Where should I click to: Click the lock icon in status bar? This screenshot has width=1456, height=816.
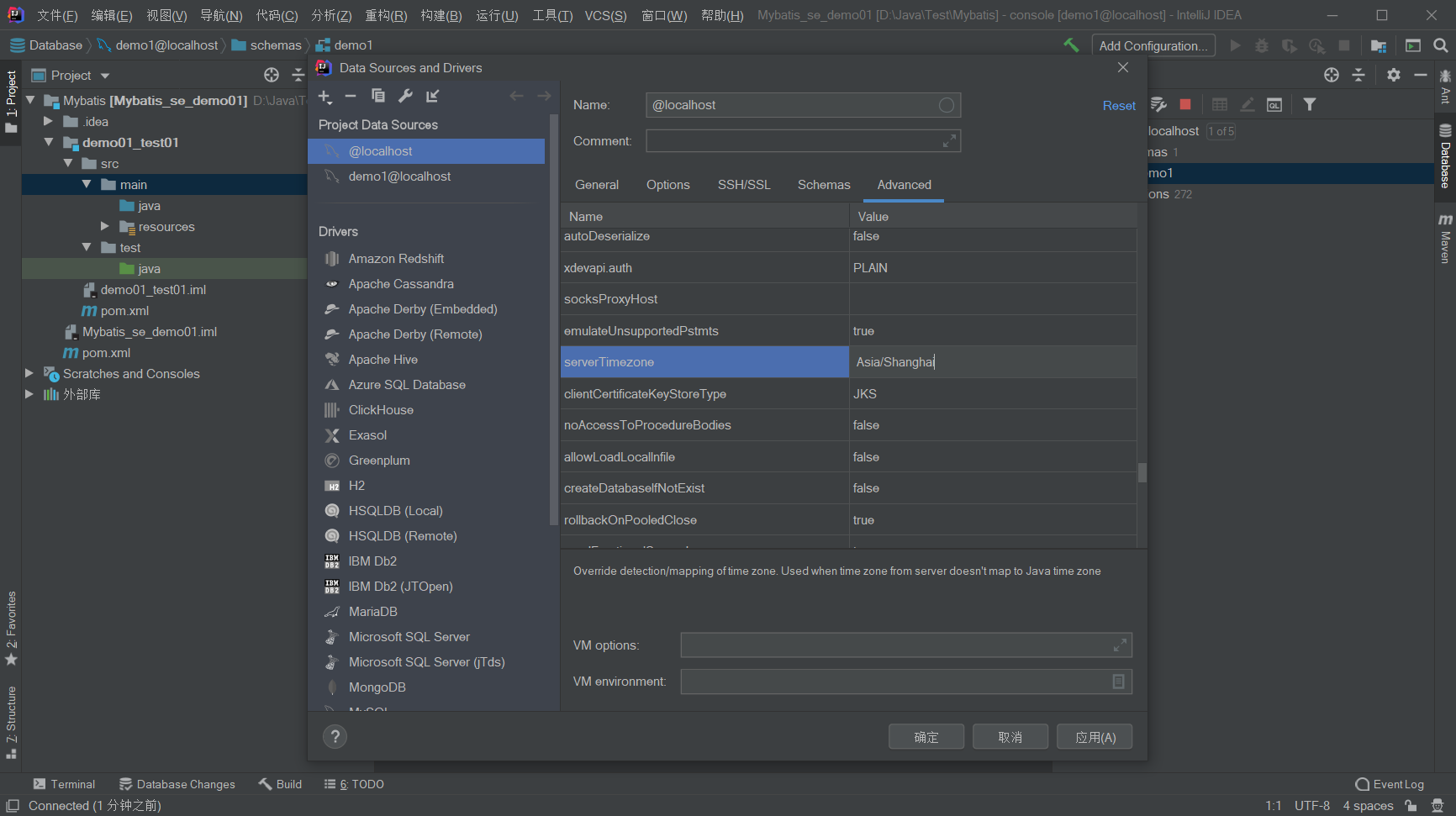point(1411,806)
